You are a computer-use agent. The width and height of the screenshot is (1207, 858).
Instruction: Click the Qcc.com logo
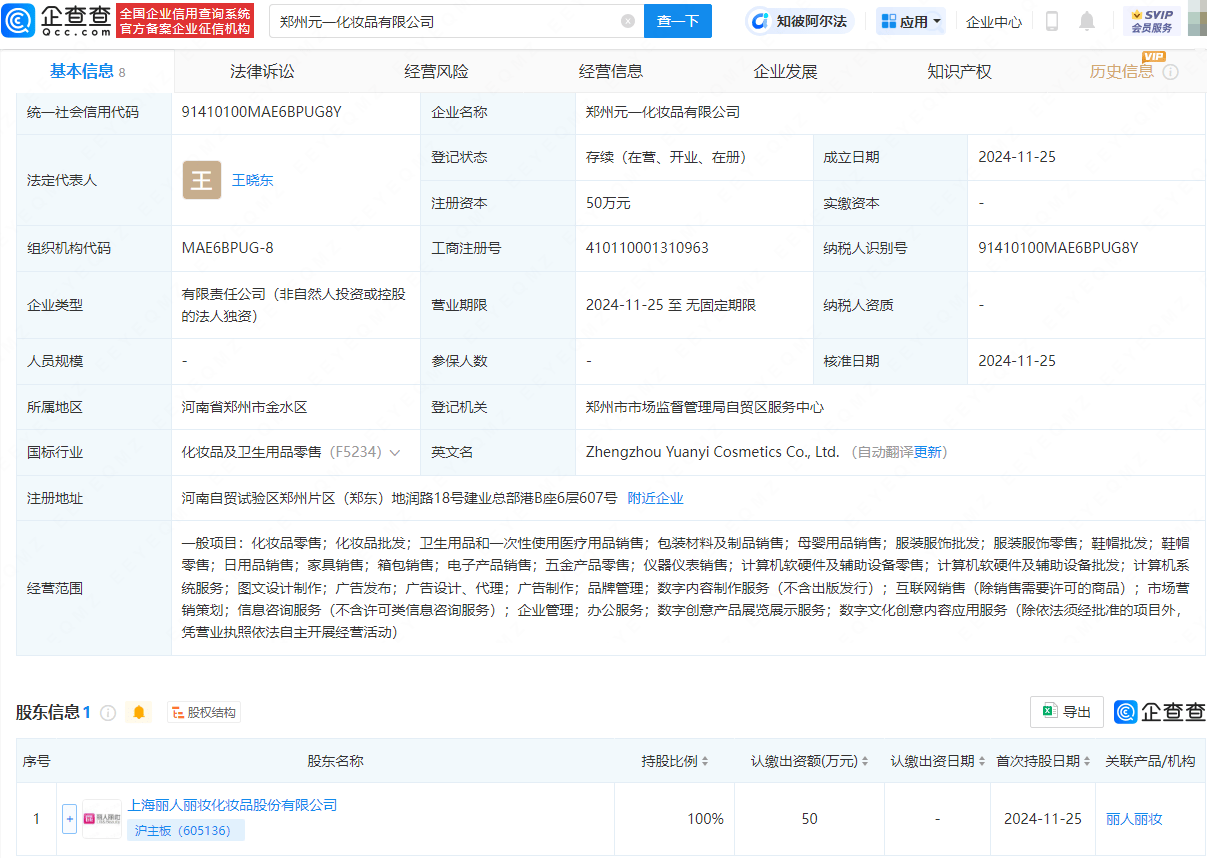pos(56,20)
